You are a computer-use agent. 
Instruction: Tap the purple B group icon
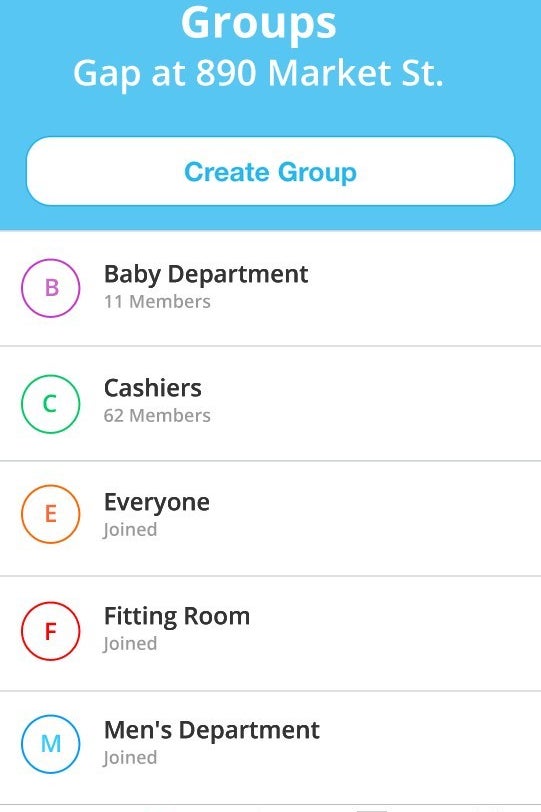click(51, 288)
